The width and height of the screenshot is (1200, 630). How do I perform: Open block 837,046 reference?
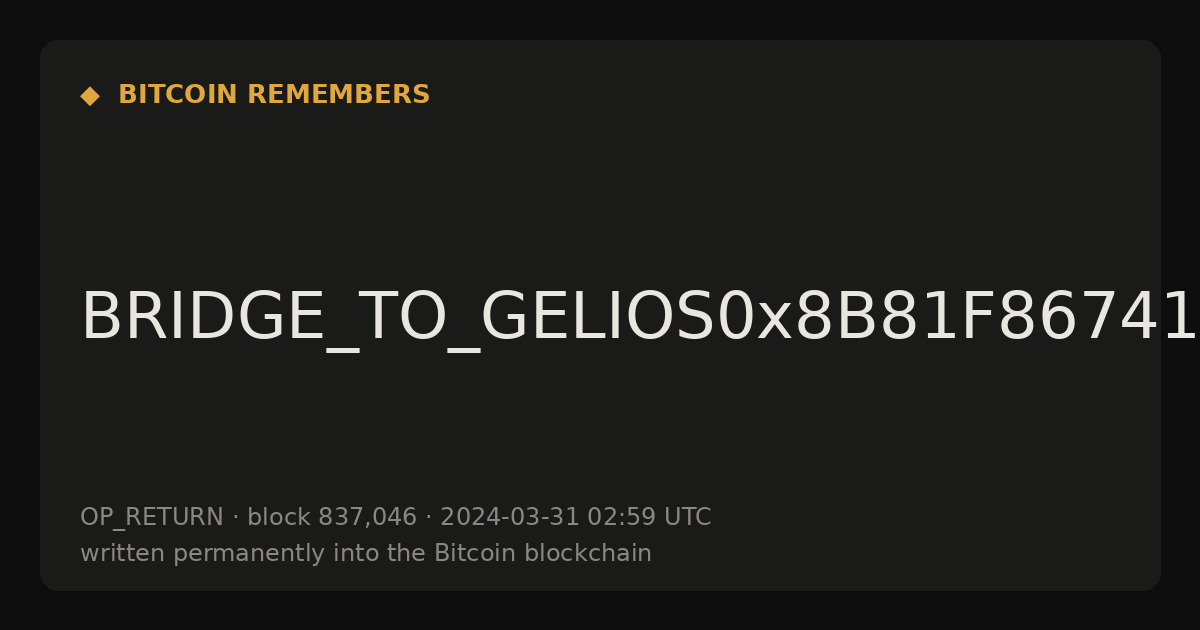pyautogui.click(x=332, y=518)
